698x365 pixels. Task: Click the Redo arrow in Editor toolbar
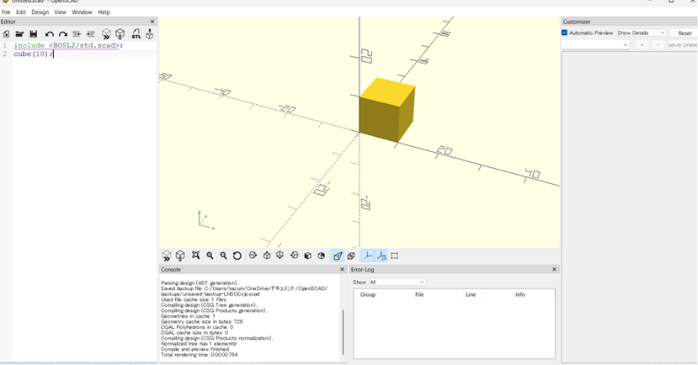click(63, 34)
